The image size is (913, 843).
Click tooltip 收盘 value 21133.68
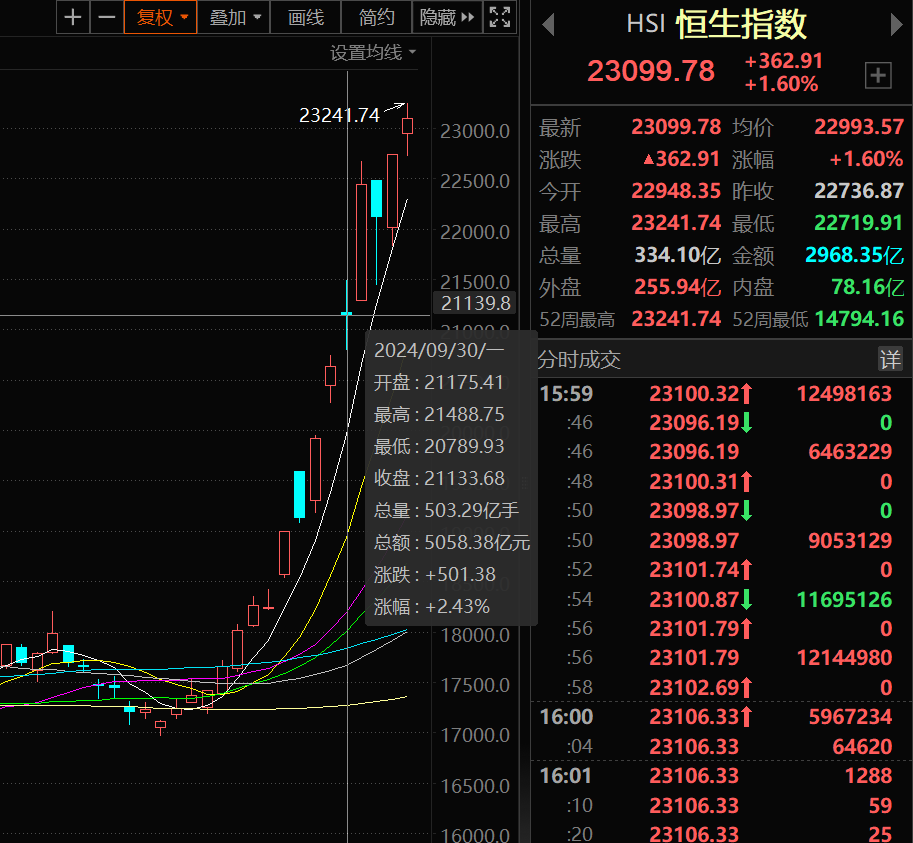(x=464, y=479)
